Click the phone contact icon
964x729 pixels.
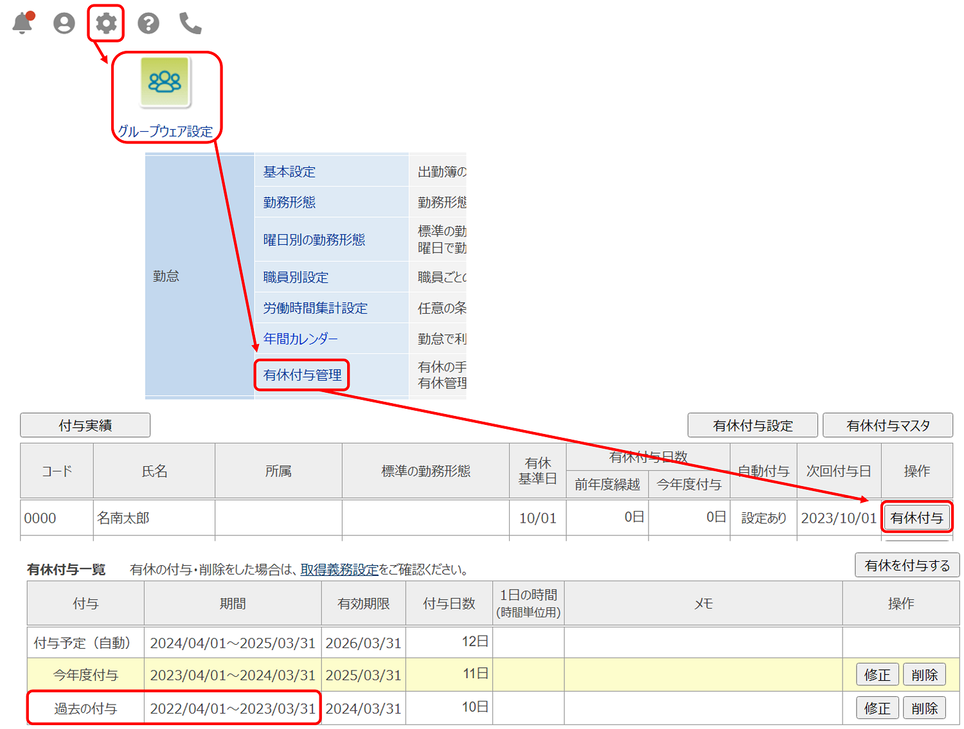(190, 23)
